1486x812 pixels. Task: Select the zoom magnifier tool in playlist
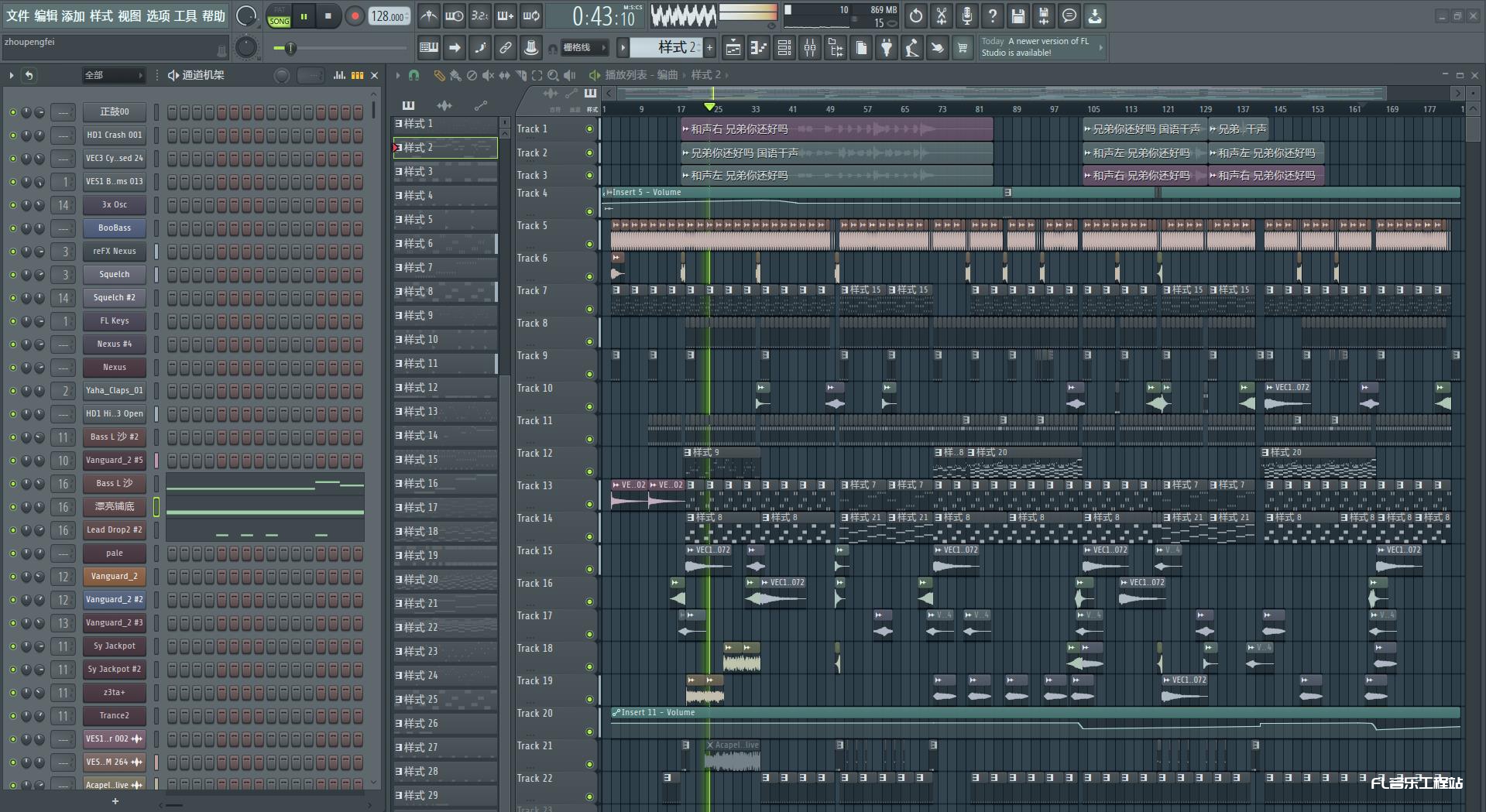click(x=553, y=75)
